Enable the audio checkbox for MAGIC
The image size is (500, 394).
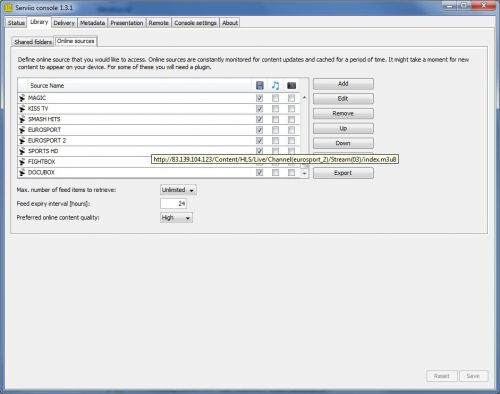point(275,98)
